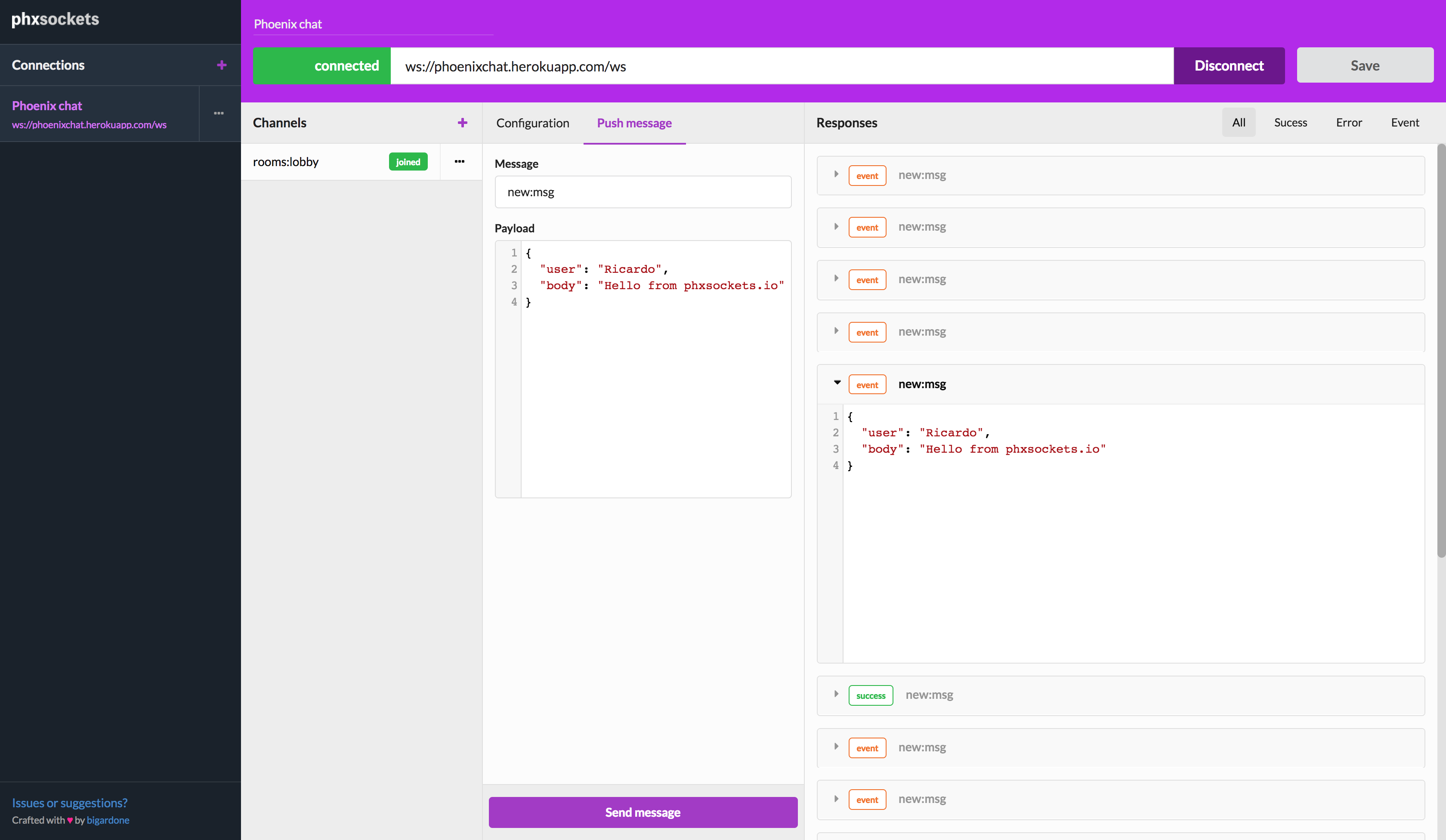Expand the first new:msg response
Image resolution: width=1446 pixels, height=840 pixels.
click(x=836, y=174)
